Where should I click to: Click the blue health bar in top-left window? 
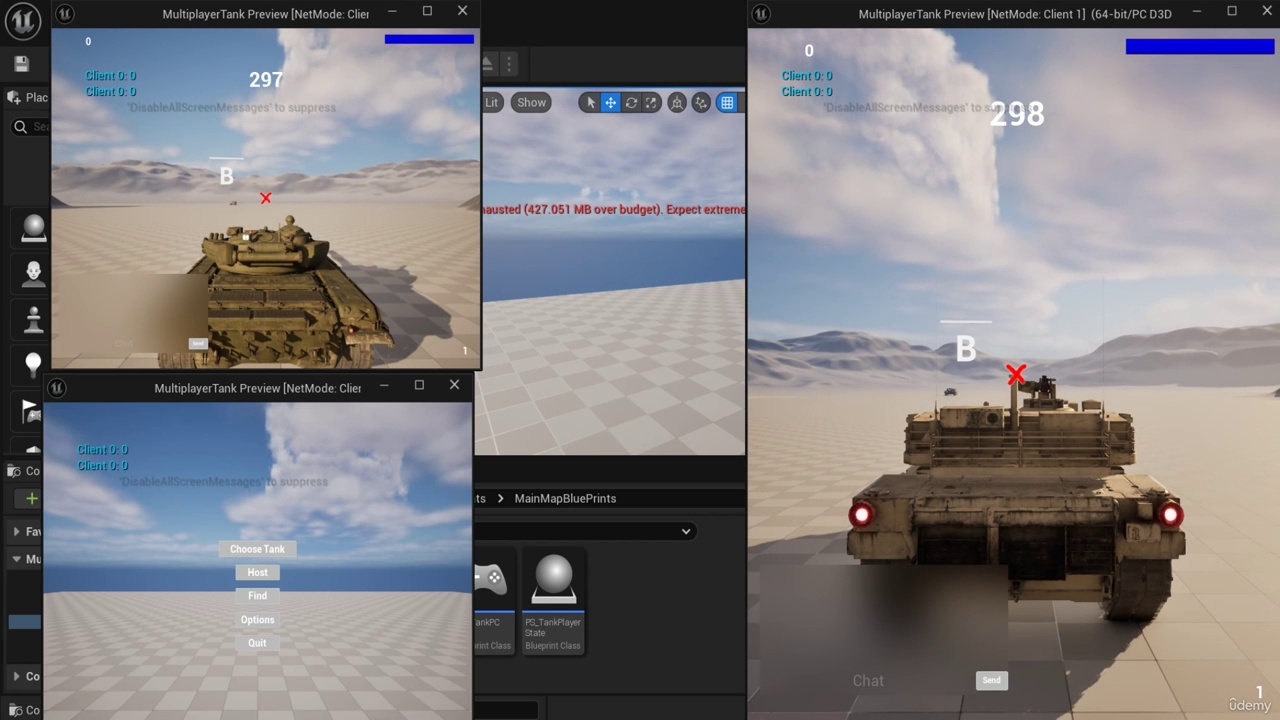click(x=429, y=39)
